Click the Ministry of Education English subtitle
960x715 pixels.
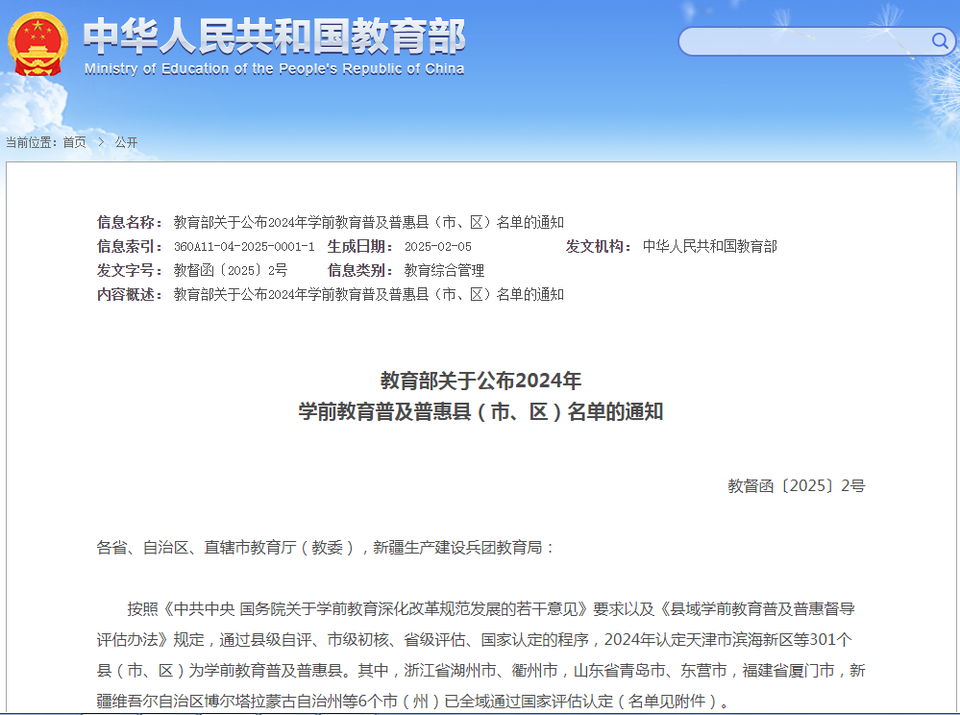(x=274, y=69)
